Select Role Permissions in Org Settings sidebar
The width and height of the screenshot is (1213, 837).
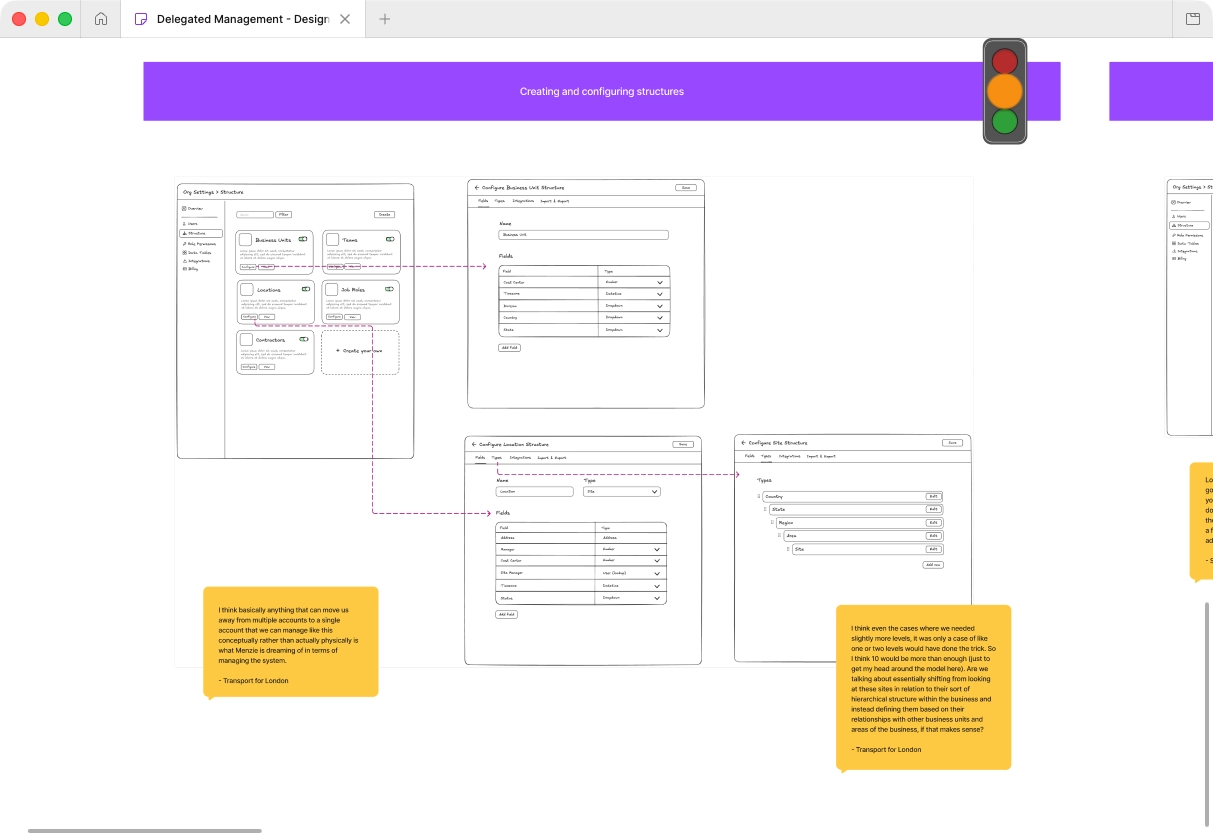tap(199, 243)
